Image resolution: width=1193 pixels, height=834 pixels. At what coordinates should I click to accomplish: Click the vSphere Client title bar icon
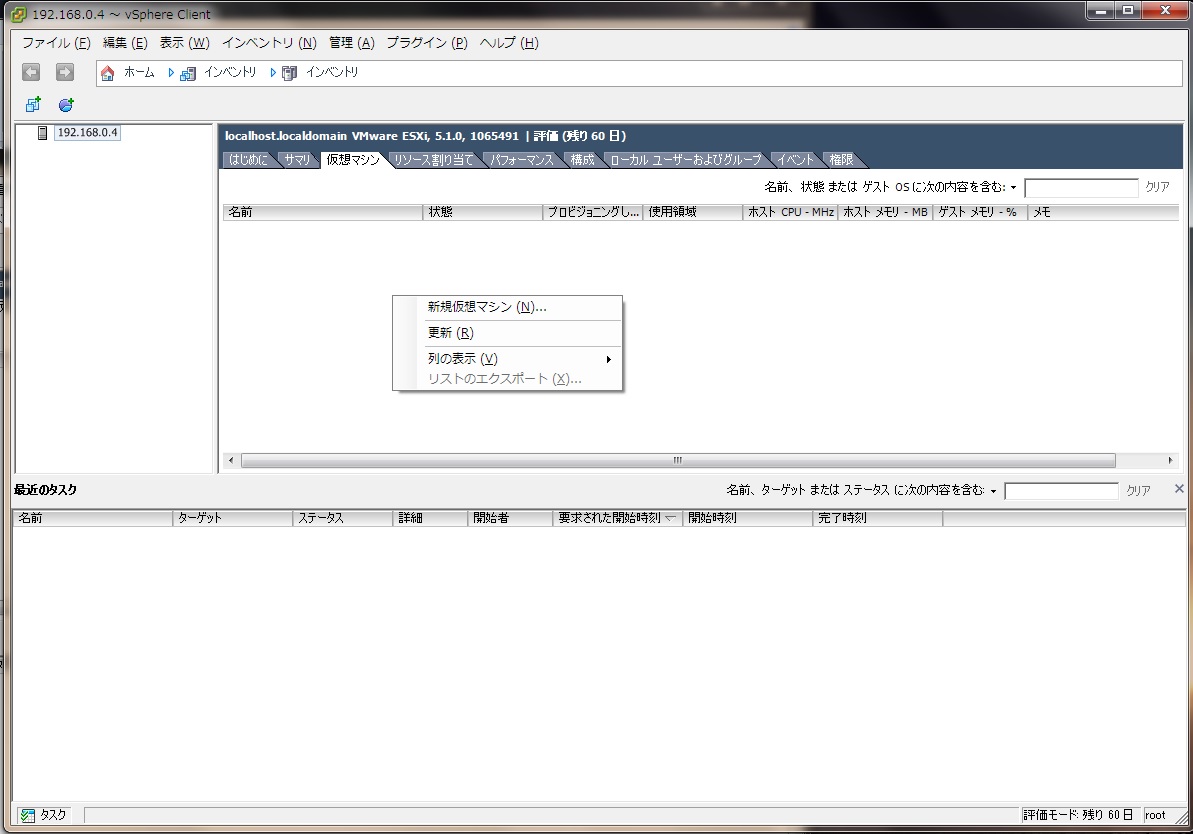tap(19, 14)
